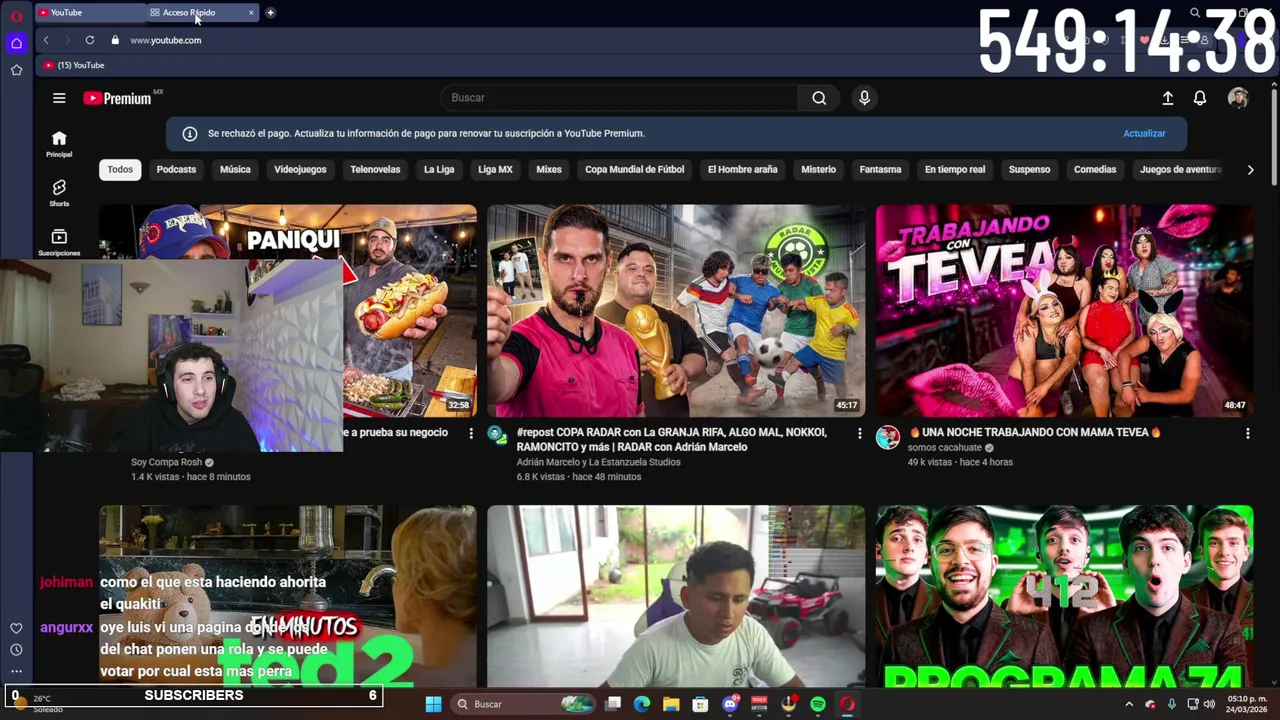The image size is (1280, 720).
Task: Open Discord from the taskbar
Action: 730,704
